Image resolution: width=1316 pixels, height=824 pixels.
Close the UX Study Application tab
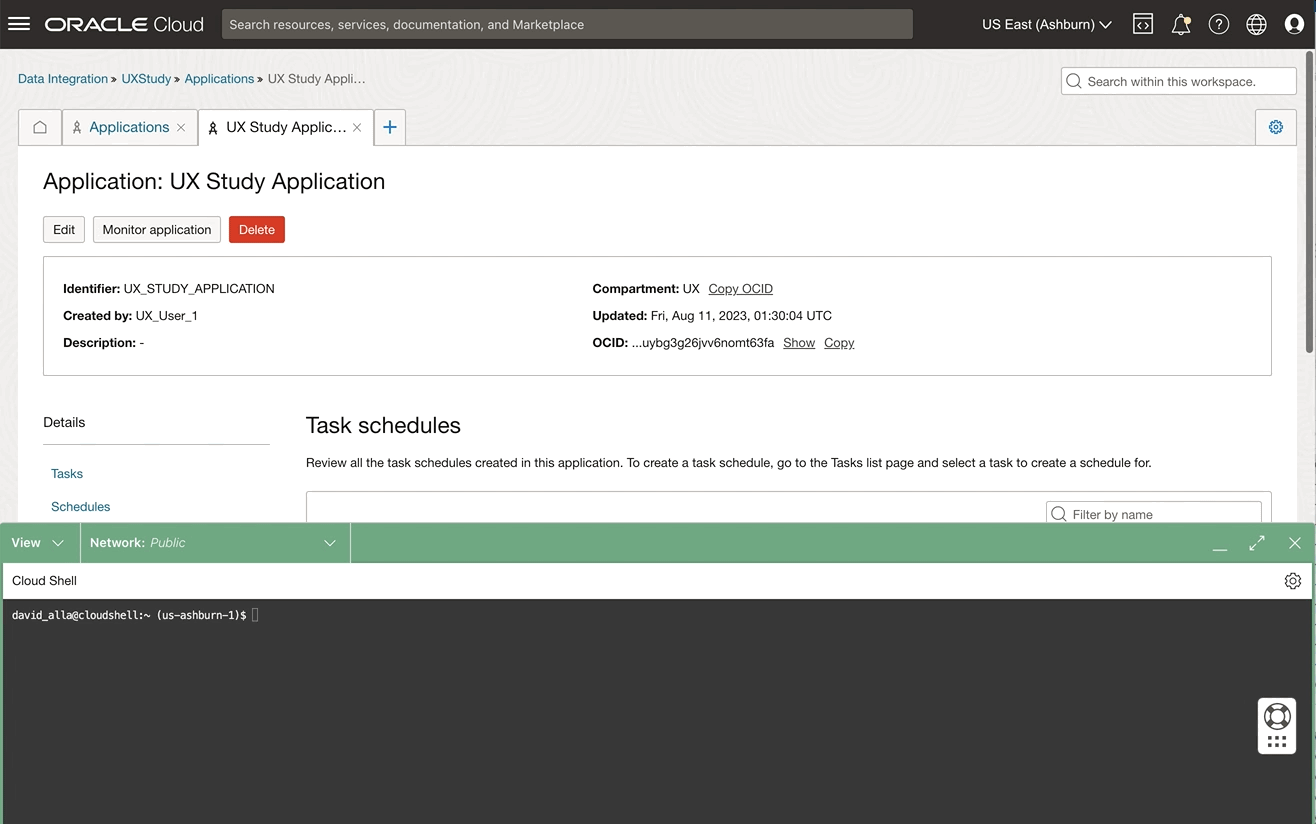(x=357, y=127)
